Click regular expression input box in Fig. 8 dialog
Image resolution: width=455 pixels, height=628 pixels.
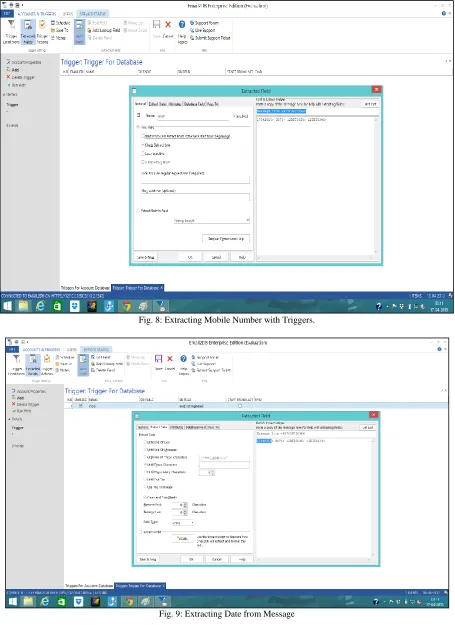tap(195, 180)
